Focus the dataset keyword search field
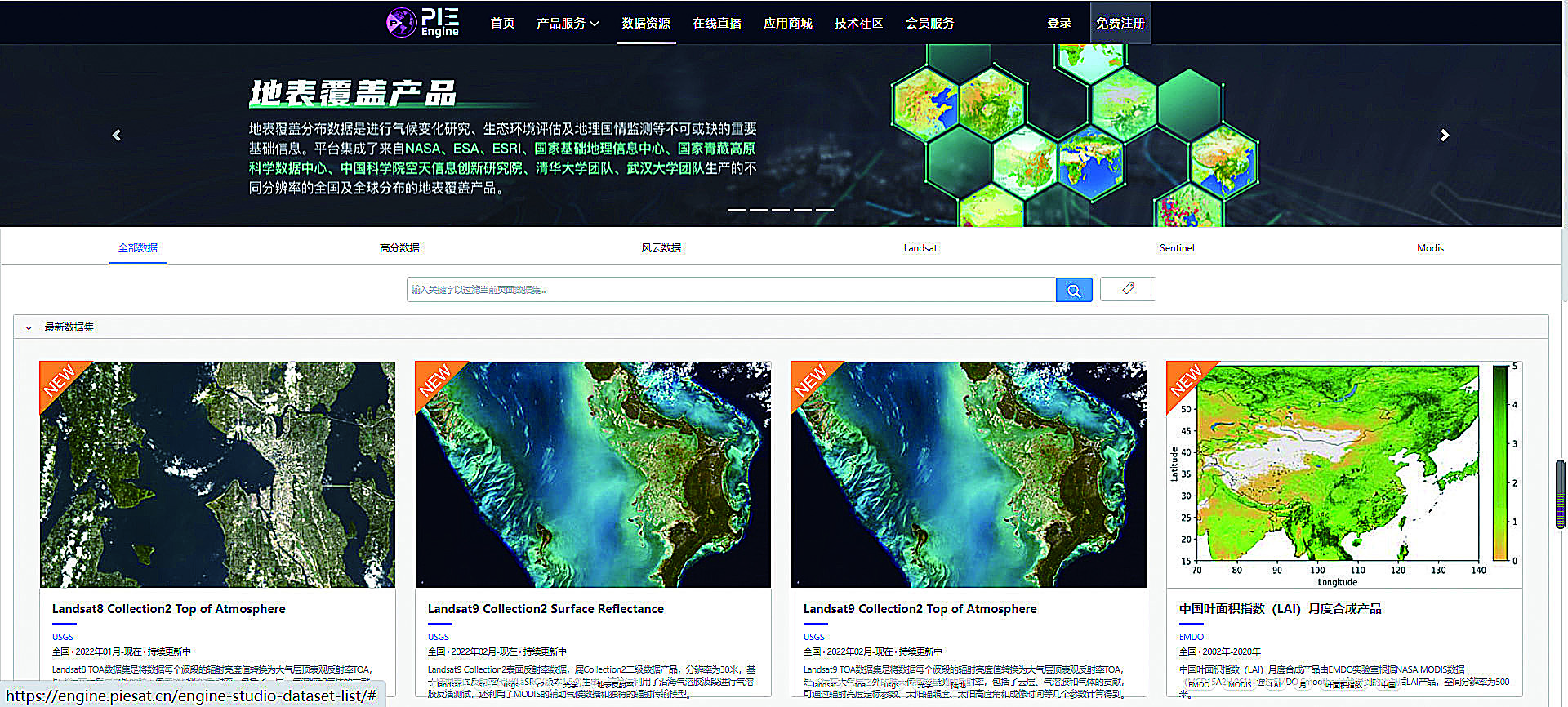1568x707 pixels. pyautogui.click(x=731, y=290)
